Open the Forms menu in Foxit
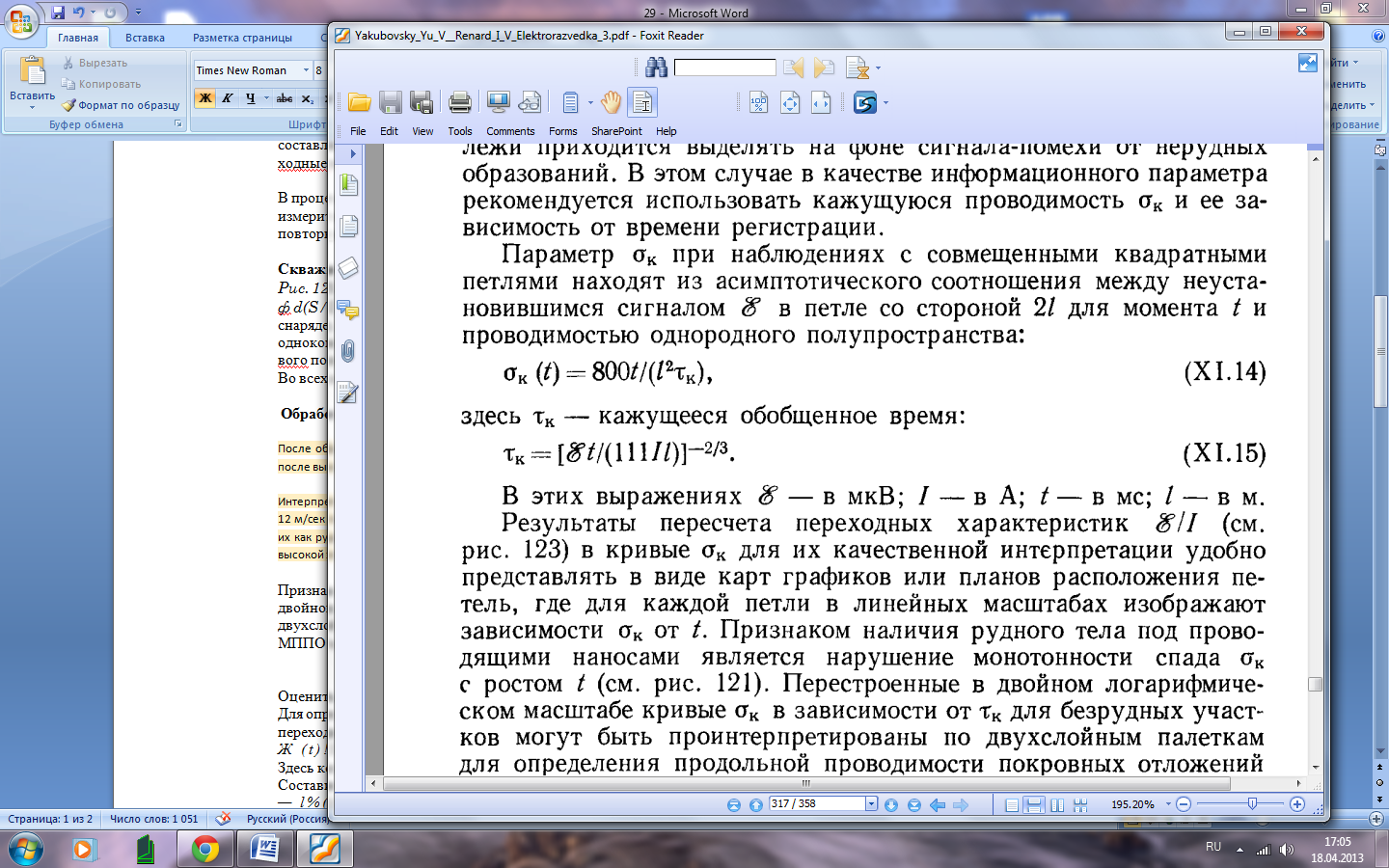1389x868 pixels. click(x=562, y=131)
